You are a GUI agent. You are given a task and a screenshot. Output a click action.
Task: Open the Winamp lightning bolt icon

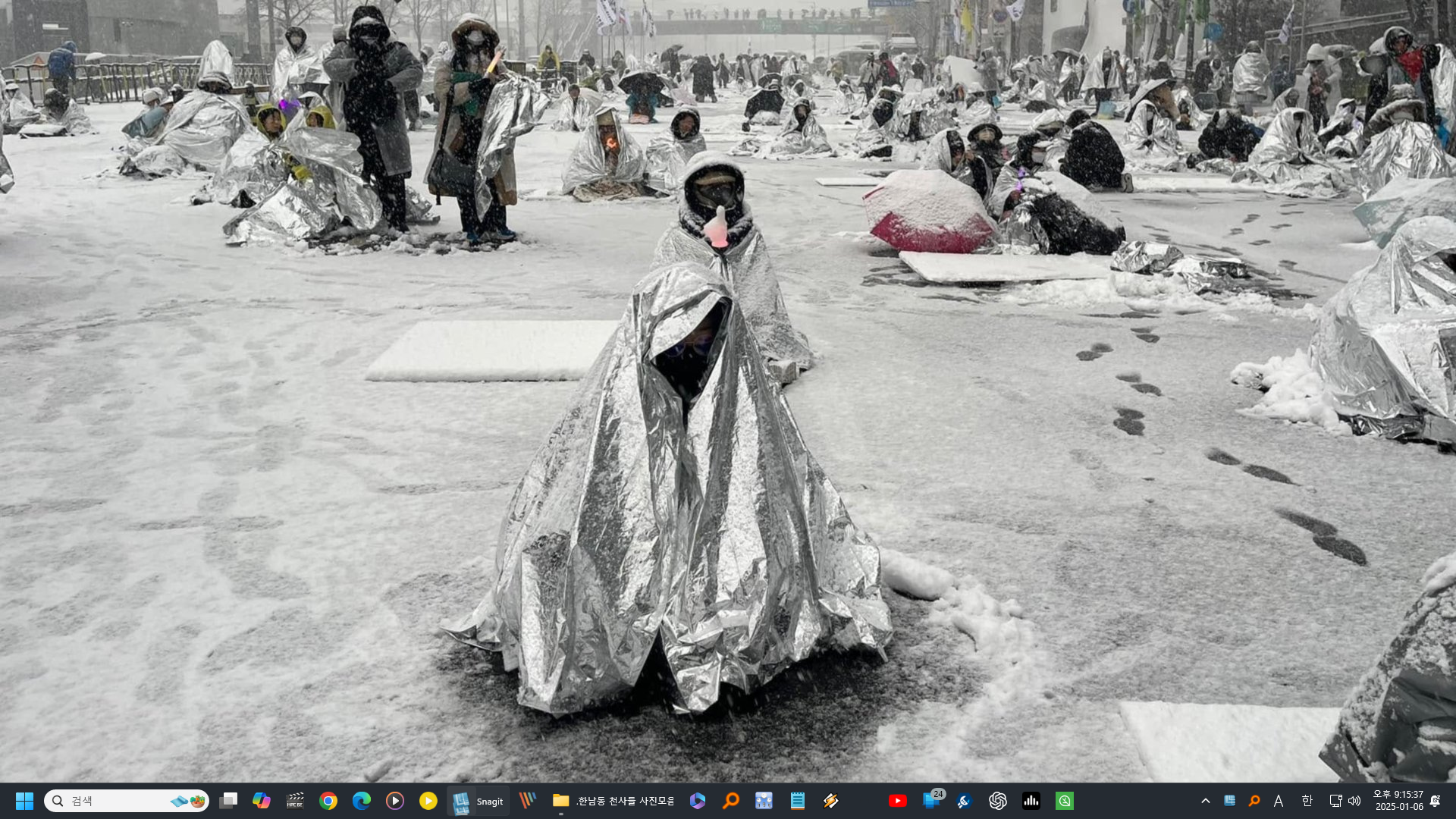[x=830, y=801]
